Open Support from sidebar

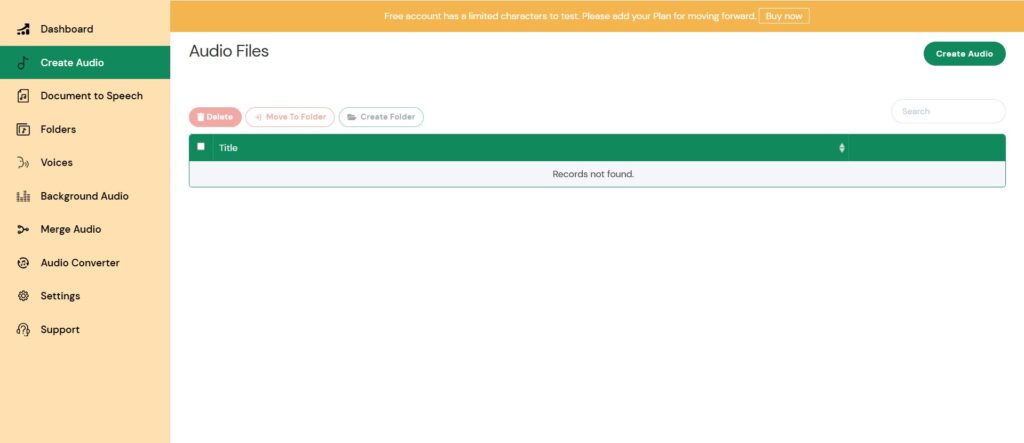(x=85, y=329)
